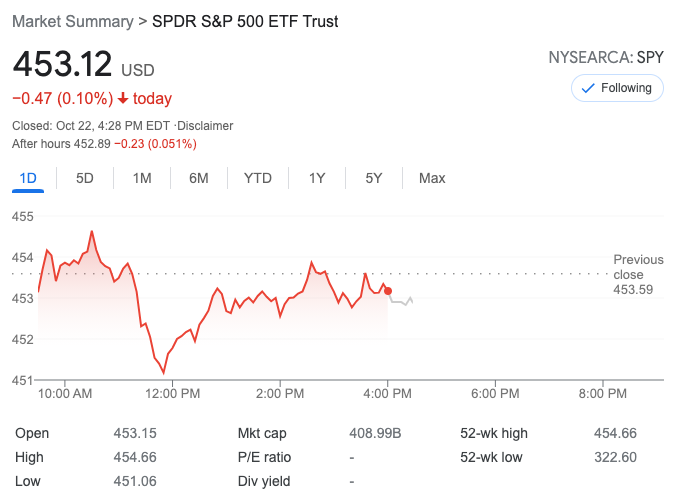Select the YTD range tab
This screenshot has height=499, width=687.
click(x=258, y=178)
